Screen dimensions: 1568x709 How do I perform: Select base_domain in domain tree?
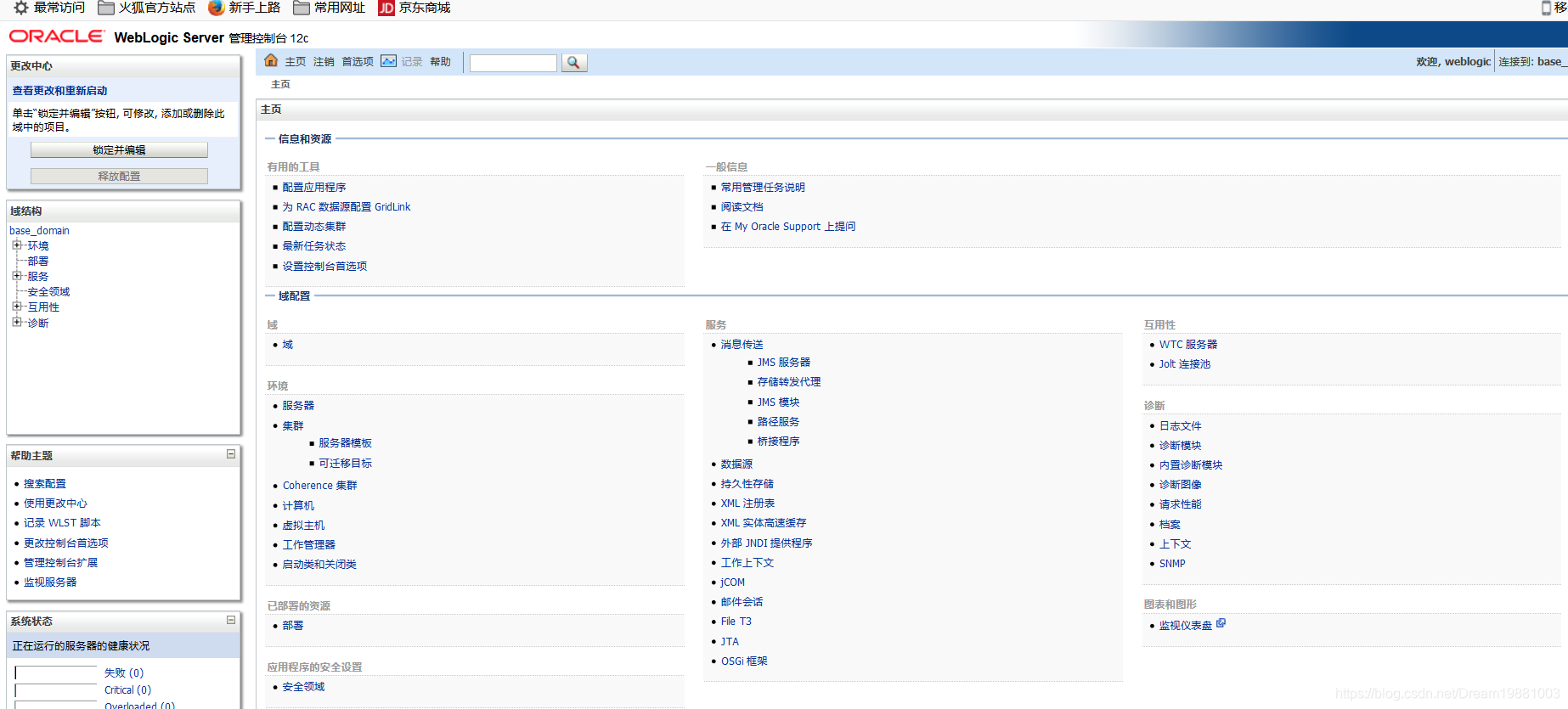(x=39, y=230)
